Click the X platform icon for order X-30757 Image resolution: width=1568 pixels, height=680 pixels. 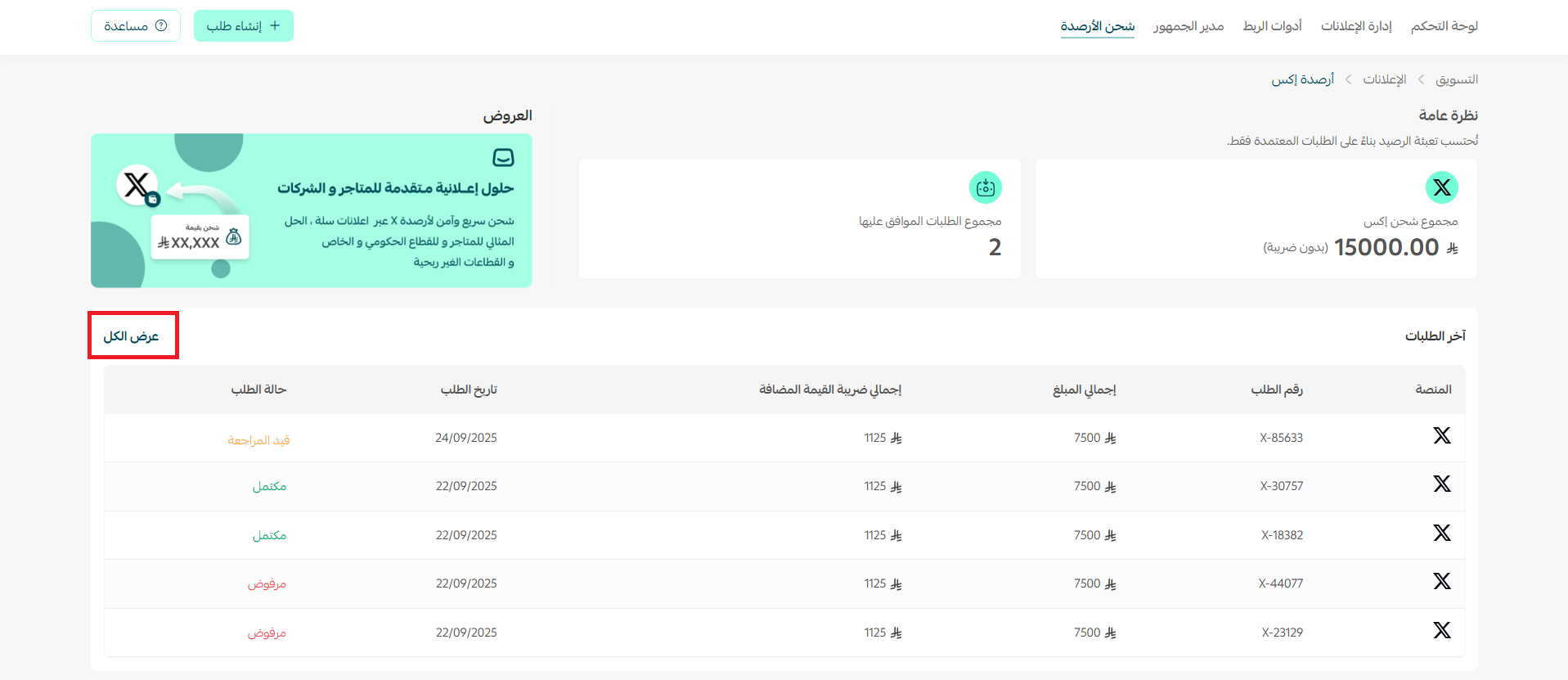[x=1441, y=484]
